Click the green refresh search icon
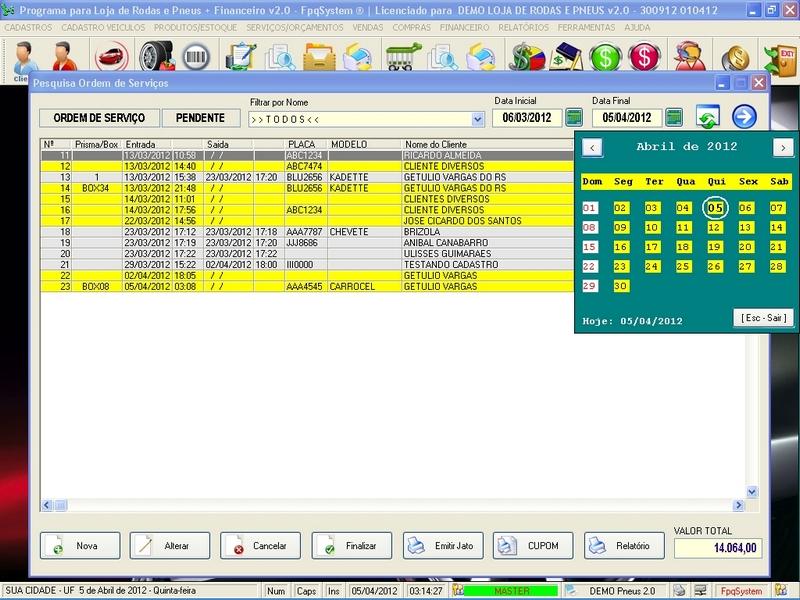This screenshot has height=600, width=800. click(x=708, y=117)
